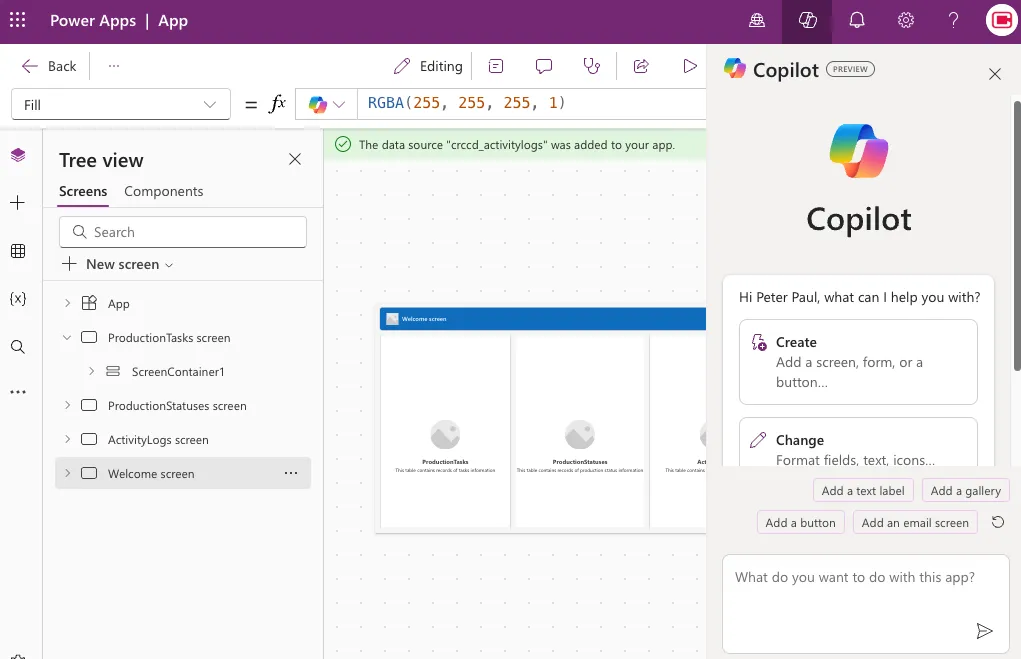Click the Preview app play icon
Image resolution: width=1021 pixels, height=659 pixels.
(690, 66)
